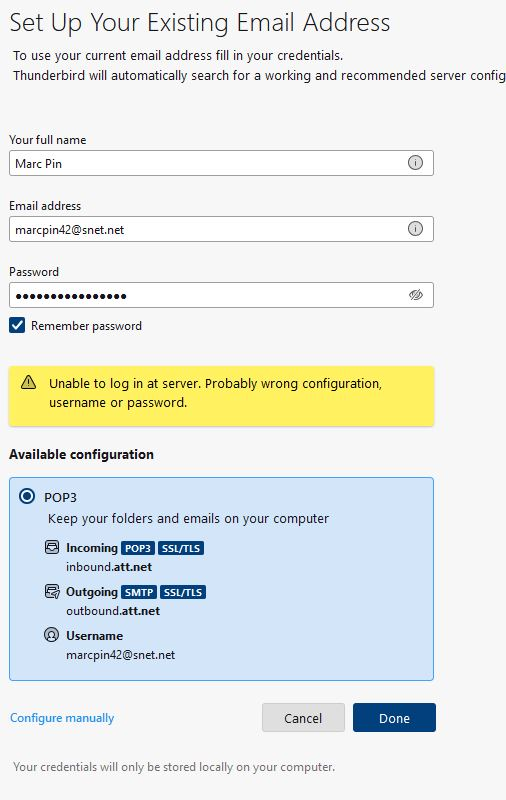Screen dimensions: 506x800
Task: Click the Outgoing server icon
Action: [x=52, y=592]
